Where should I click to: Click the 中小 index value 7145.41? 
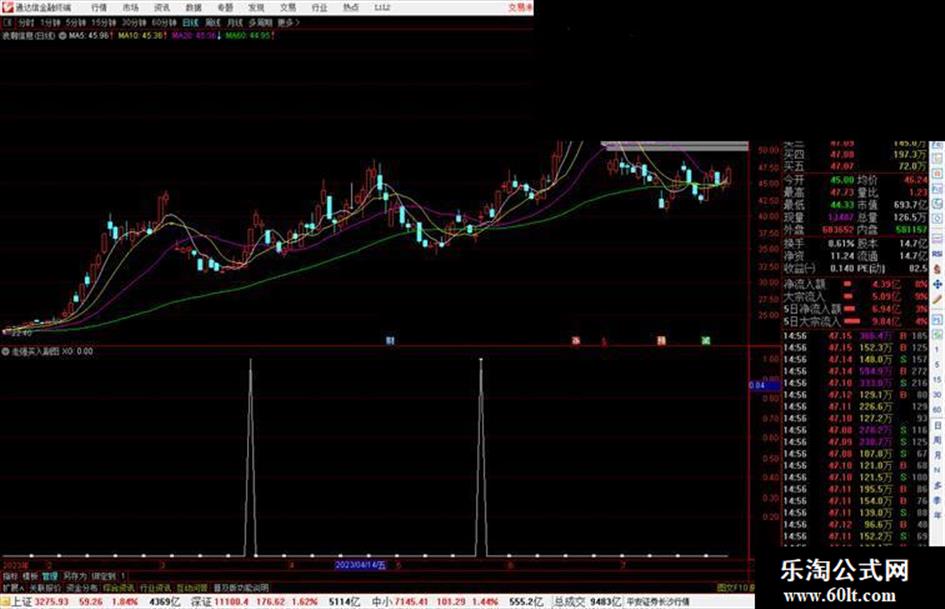pyautogui.click(x=411, y=602)
